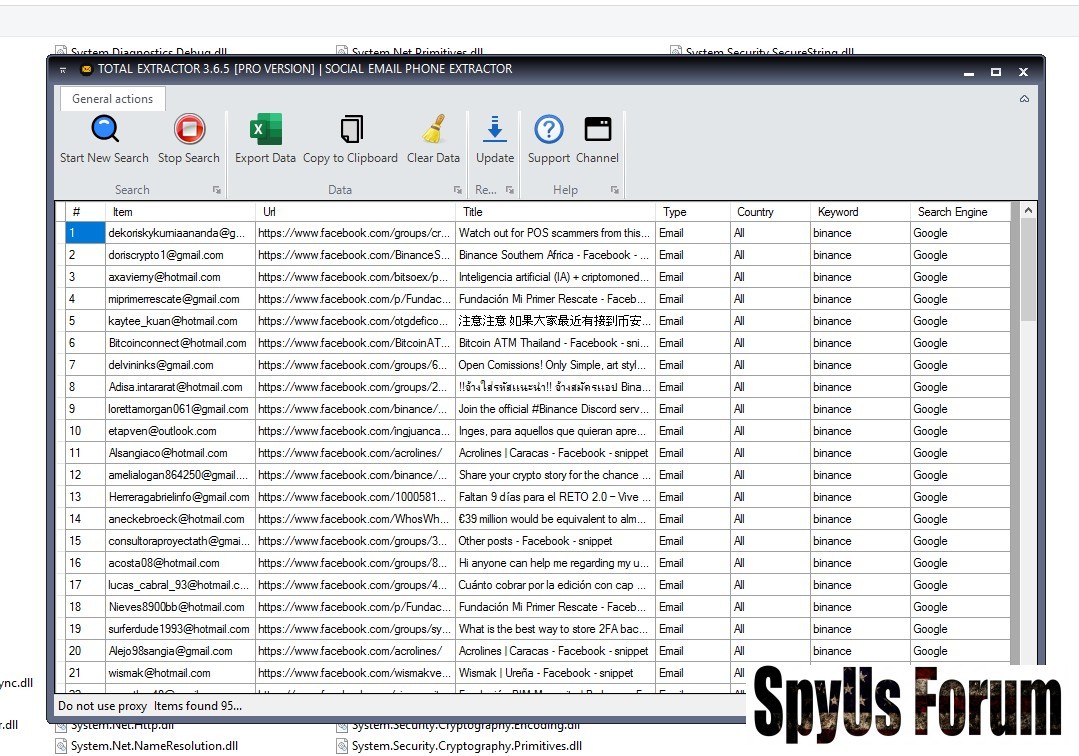The image size is (1079, 756).
Task: Expand the Help group dialog launcher
Action: (x=615, y=190)
